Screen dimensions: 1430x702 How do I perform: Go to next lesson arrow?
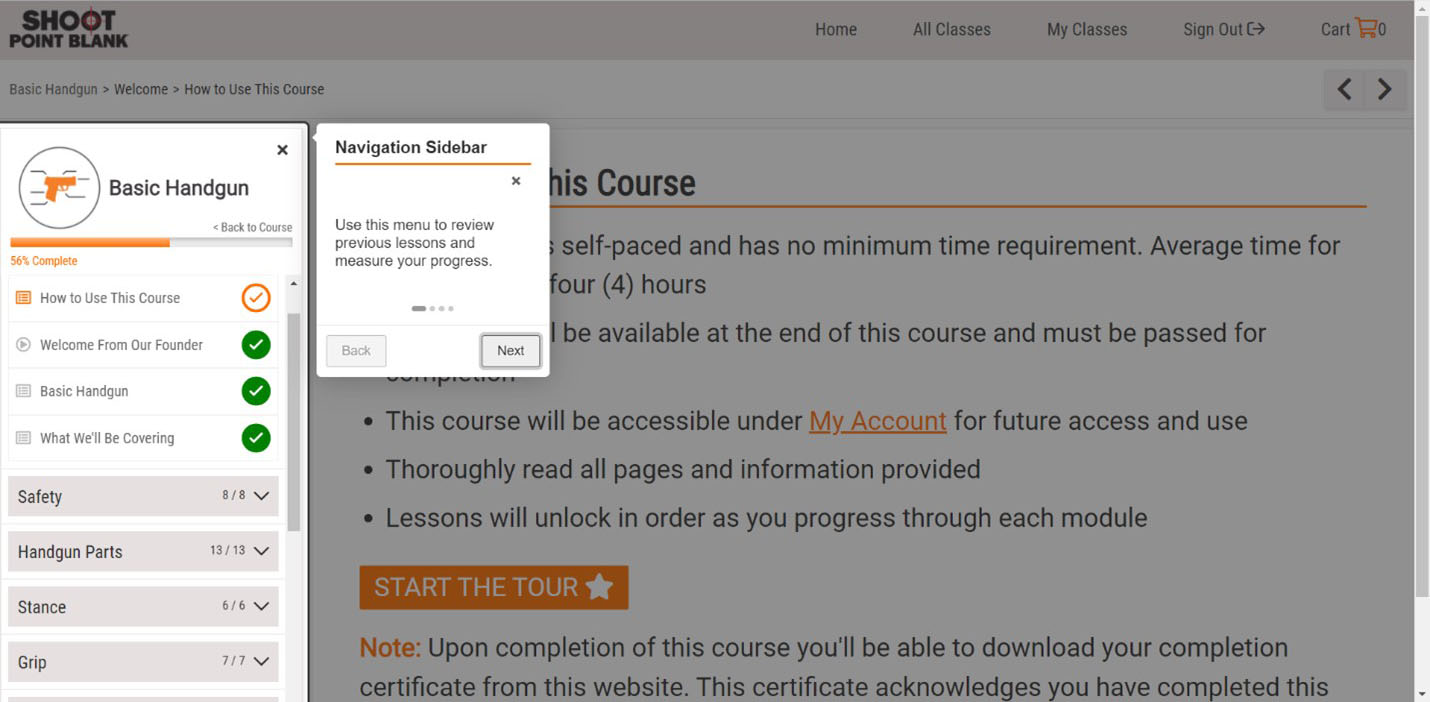coord(1385,90)
